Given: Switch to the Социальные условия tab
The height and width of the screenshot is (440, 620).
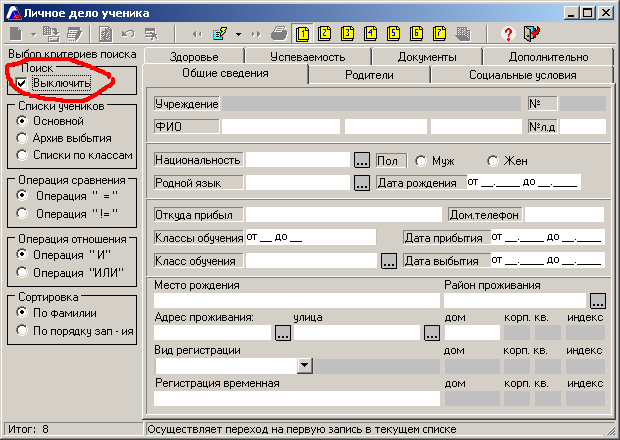Looking at the screenshot, I should [522, 75].
